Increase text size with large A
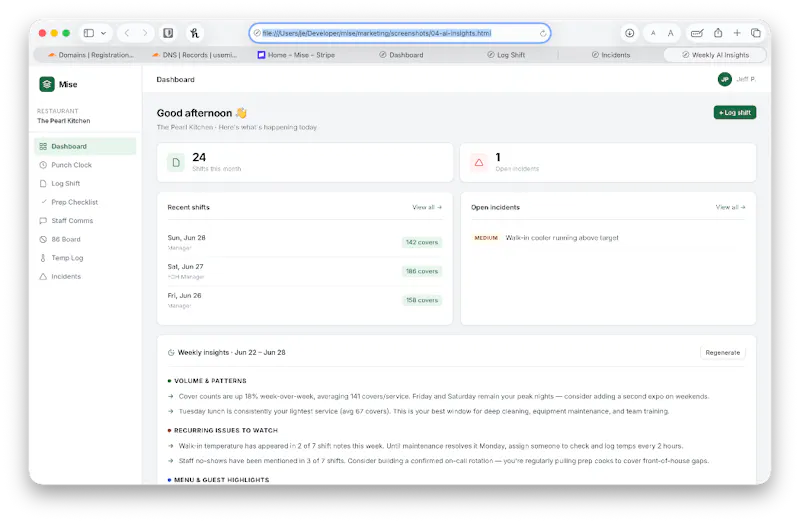 pyautogui.click(x=670, y=33)
